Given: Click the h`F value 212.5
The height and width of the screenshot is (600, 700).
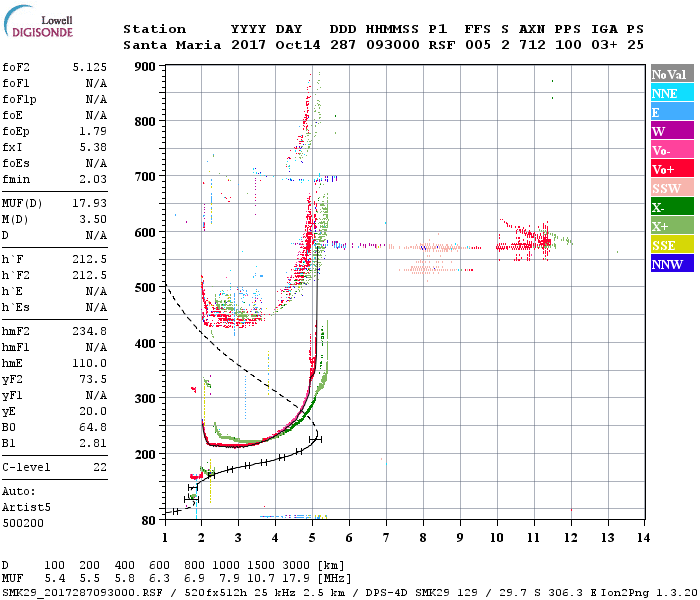Looking at the screenshot, I should (x=89, y=259).
